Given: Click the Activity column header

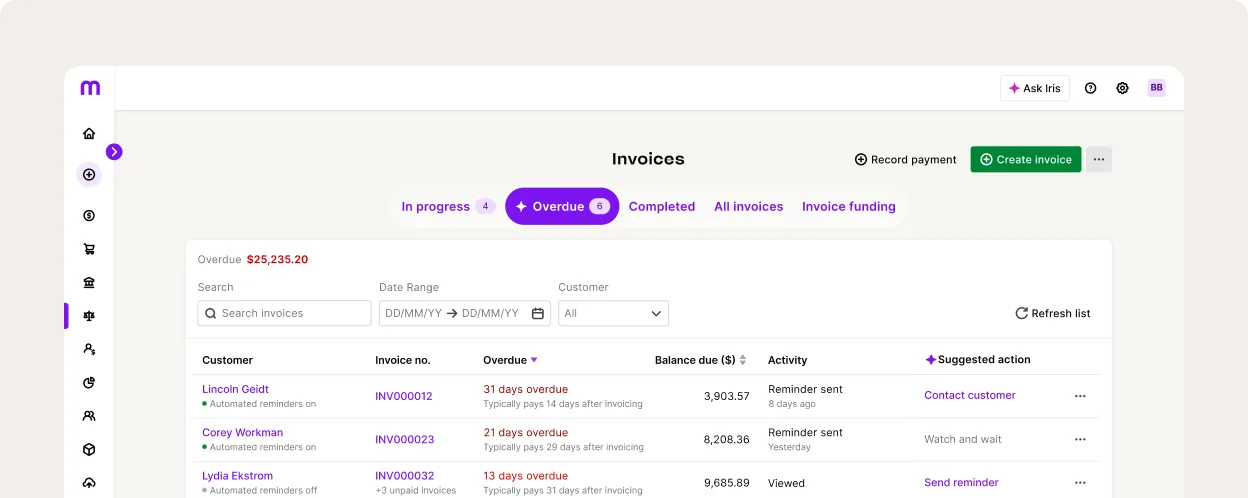Looking at the screenshot, I should pyautogui.click(x=787, y=360).
